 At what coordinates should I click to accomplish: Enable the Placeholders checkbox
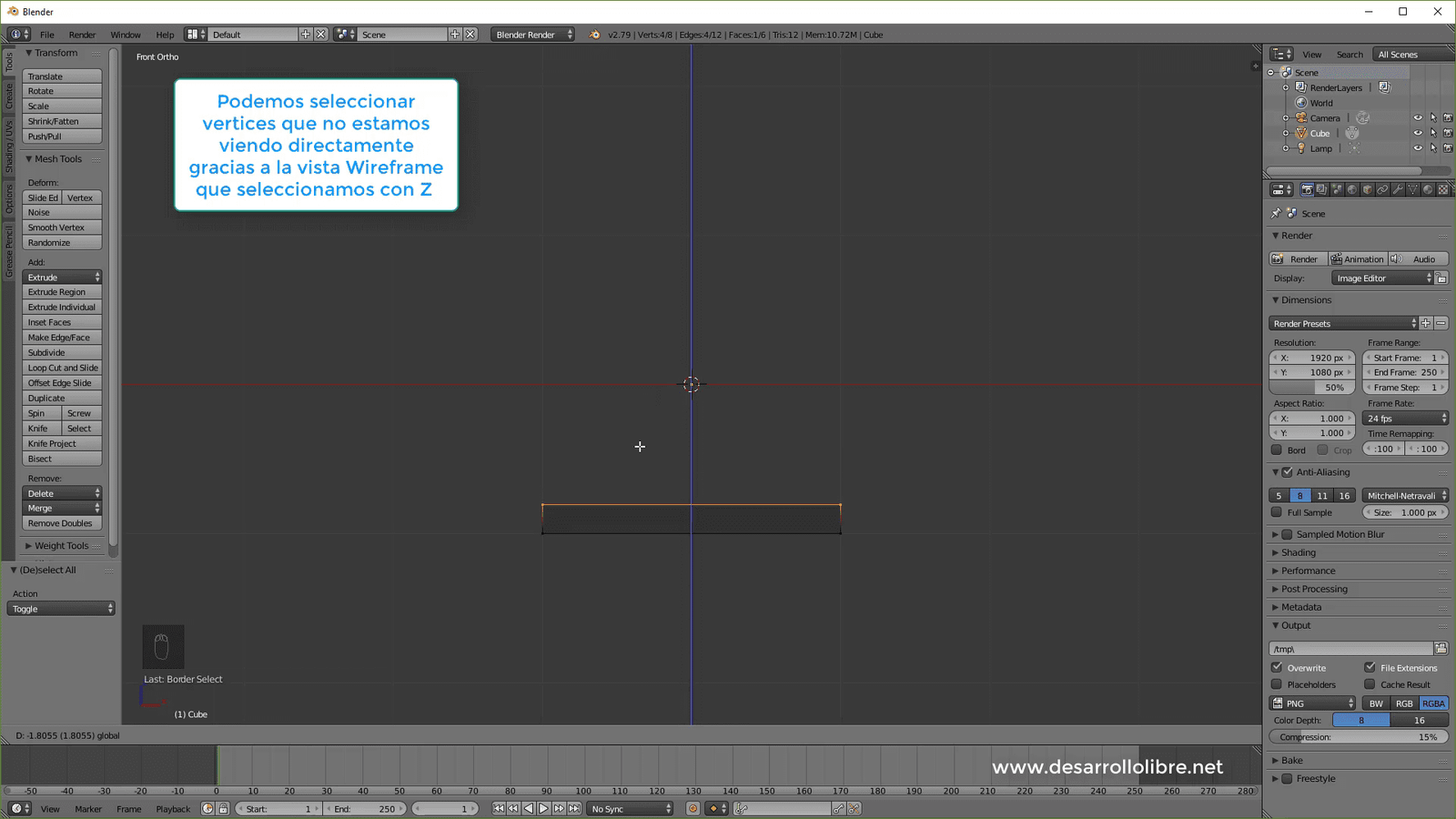[x=1277, y=684]
